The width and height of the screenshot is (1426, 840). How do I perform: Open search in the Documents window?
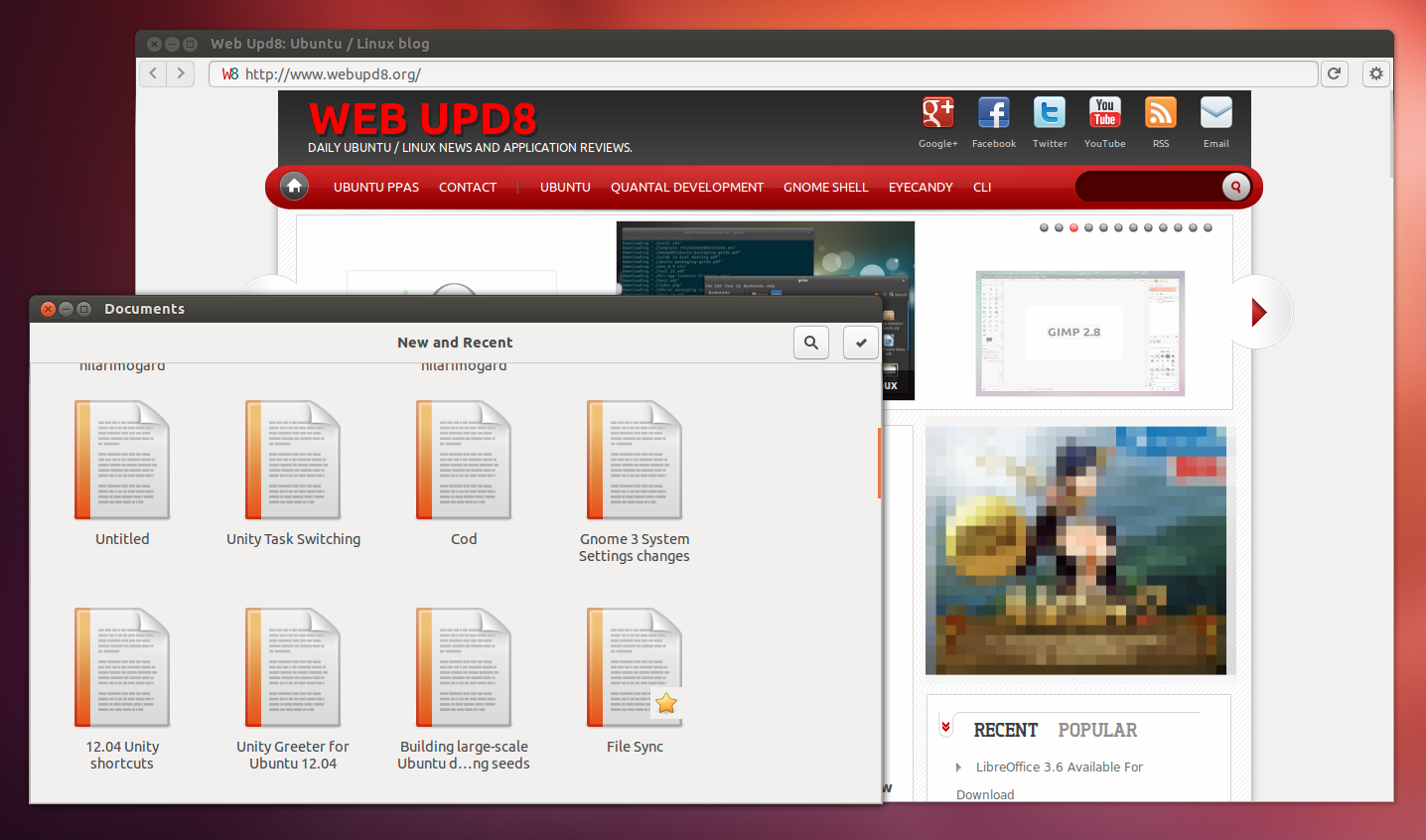point(811,343)
